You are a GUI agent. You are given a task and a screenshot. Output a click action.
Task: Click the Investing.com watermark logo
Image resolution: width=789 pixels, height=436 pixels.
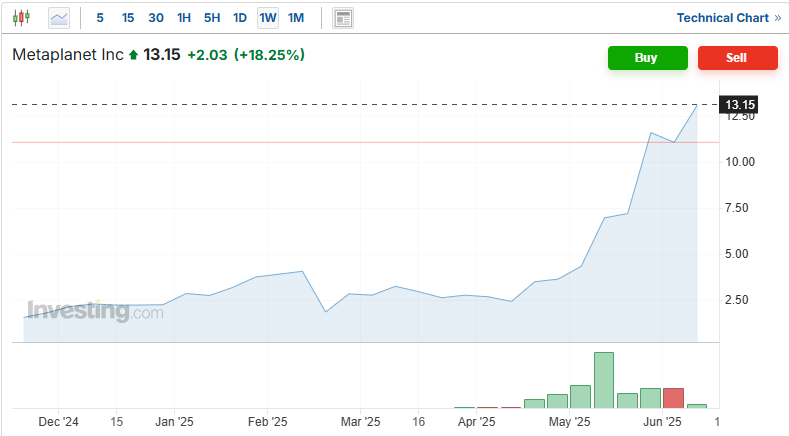click(x=95, y=310)
